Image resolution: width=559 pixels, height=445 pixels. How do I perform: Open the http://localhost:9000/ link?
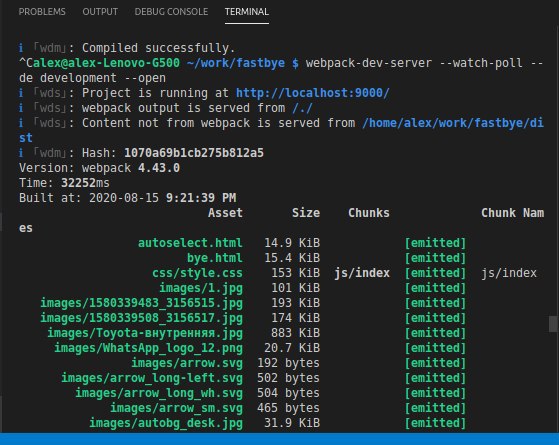pos(313,93)
